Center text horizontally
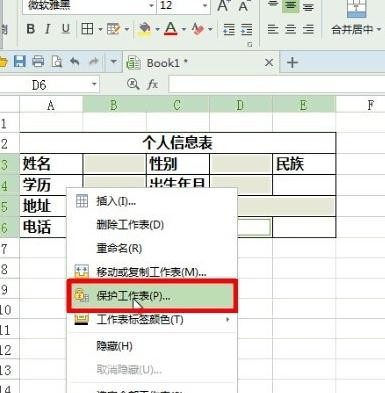Image resolution: width=385 pixels, height=393 pixels. (291, 30)
